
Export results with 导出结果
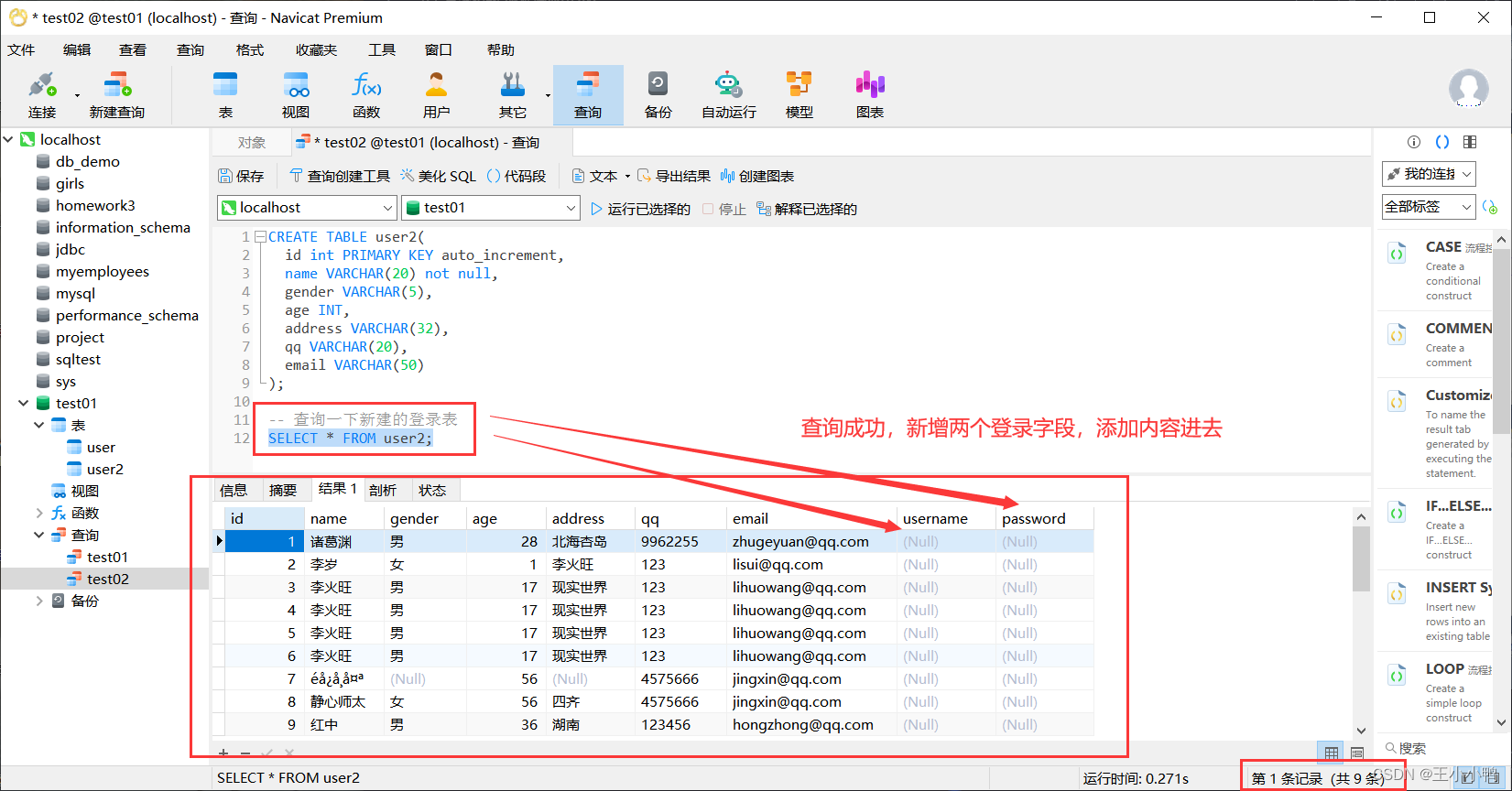[x=674, y=176]
